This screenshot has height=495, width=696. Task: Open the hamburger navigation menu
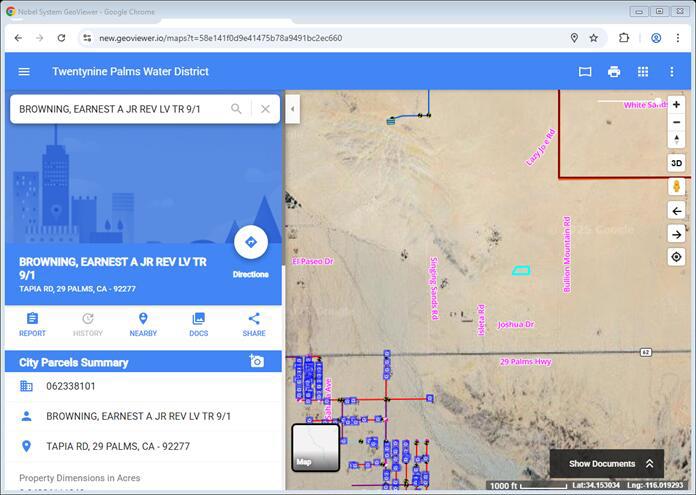pos(24,72)
